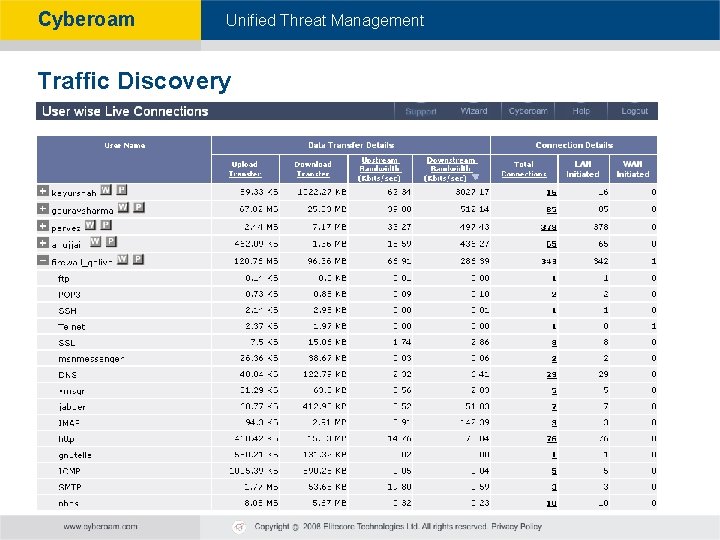The width and height of the screenshot is (720, 540).
Task: Select the msnmessenger application row name
Action: (91, 359)
